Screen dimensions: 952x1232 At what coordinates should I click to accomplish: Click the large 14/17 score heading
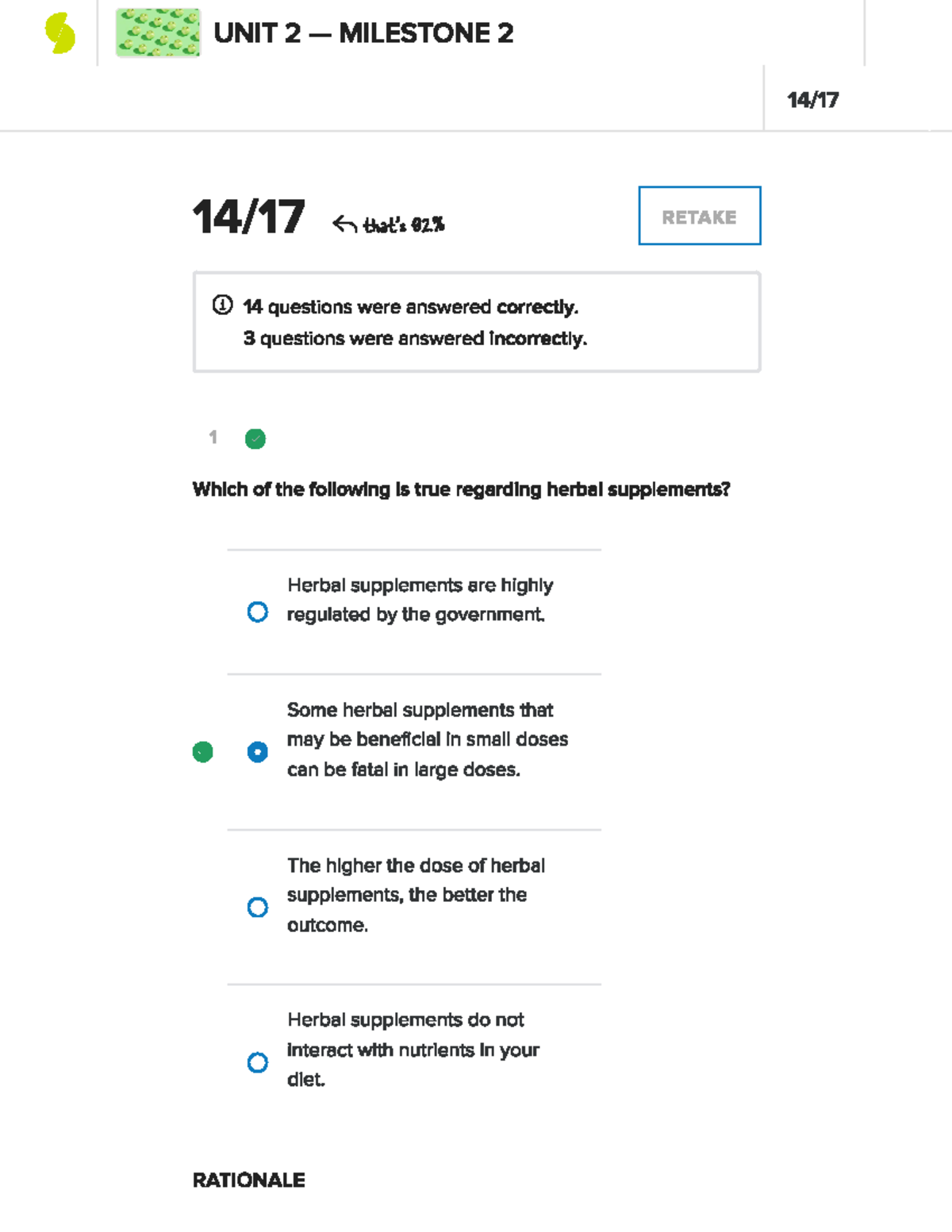tap(248, 217)
